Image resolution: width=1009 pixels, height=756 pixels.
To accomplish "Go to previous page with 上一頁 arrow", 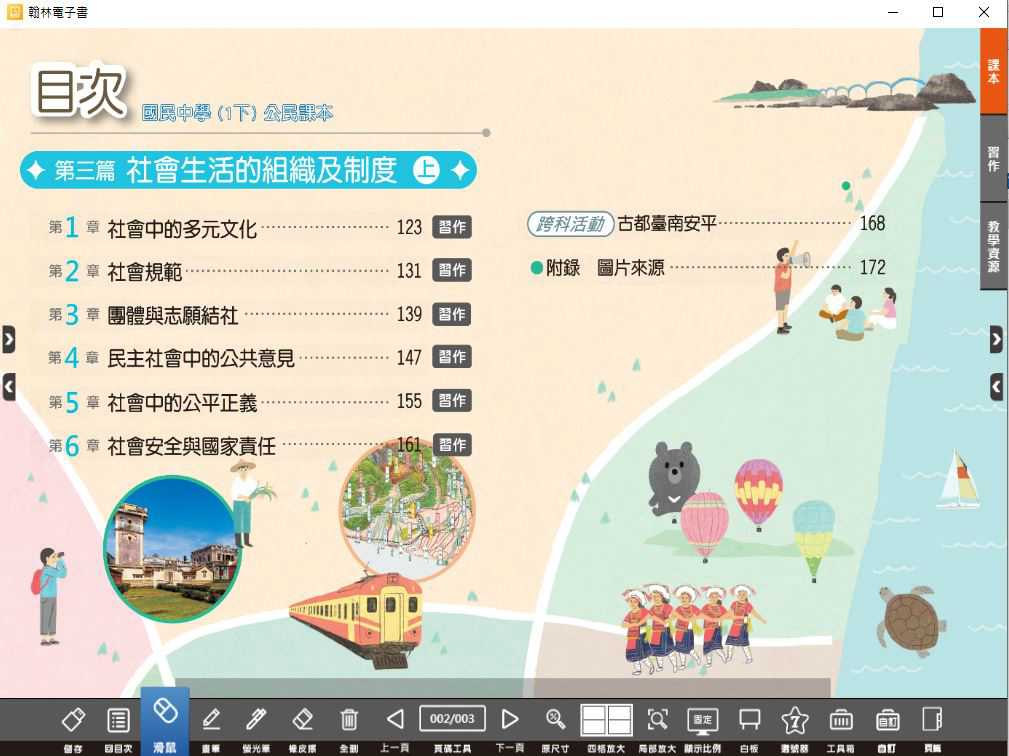I will [x=395, y=719].
